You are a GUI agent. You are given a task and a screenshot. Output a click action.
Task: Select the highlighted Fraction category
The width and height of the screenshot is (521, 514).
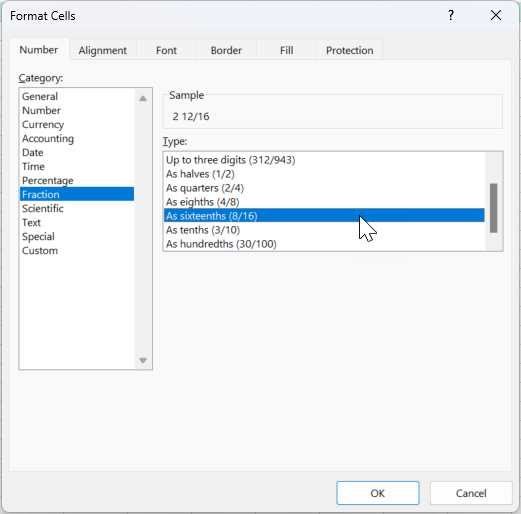pyautogui.click(x=77, y=194)
